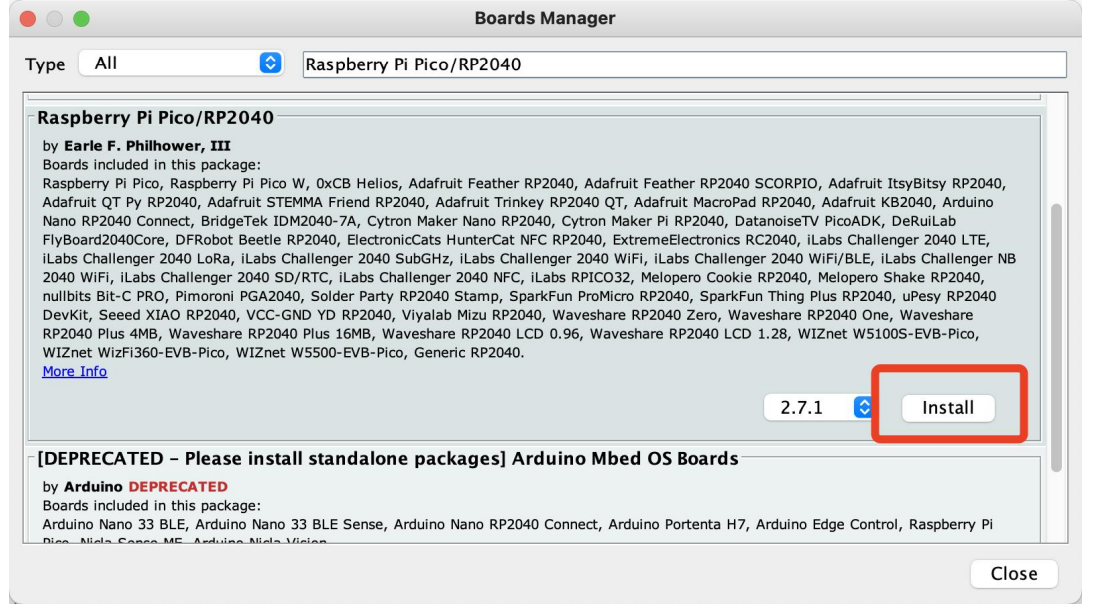
Task: Click the board search text field
Action: [x=684, y=64]
